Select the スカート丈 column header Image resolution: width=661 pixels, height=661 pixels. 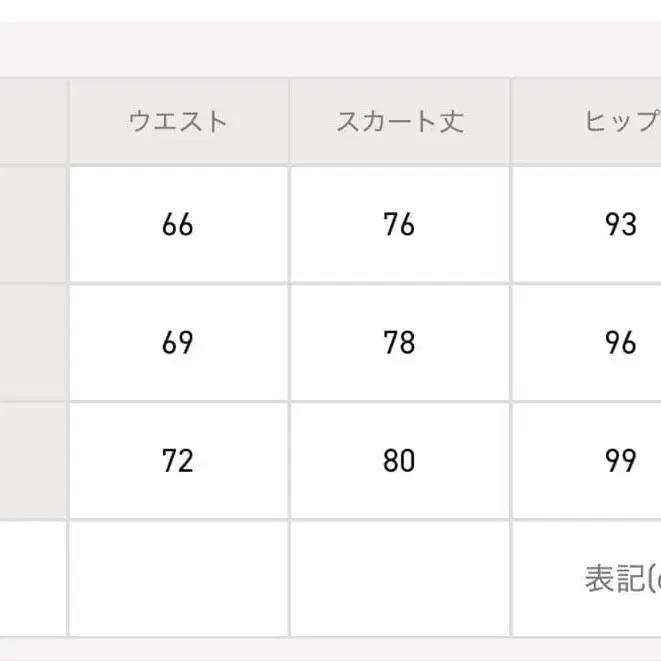[400, 122]
